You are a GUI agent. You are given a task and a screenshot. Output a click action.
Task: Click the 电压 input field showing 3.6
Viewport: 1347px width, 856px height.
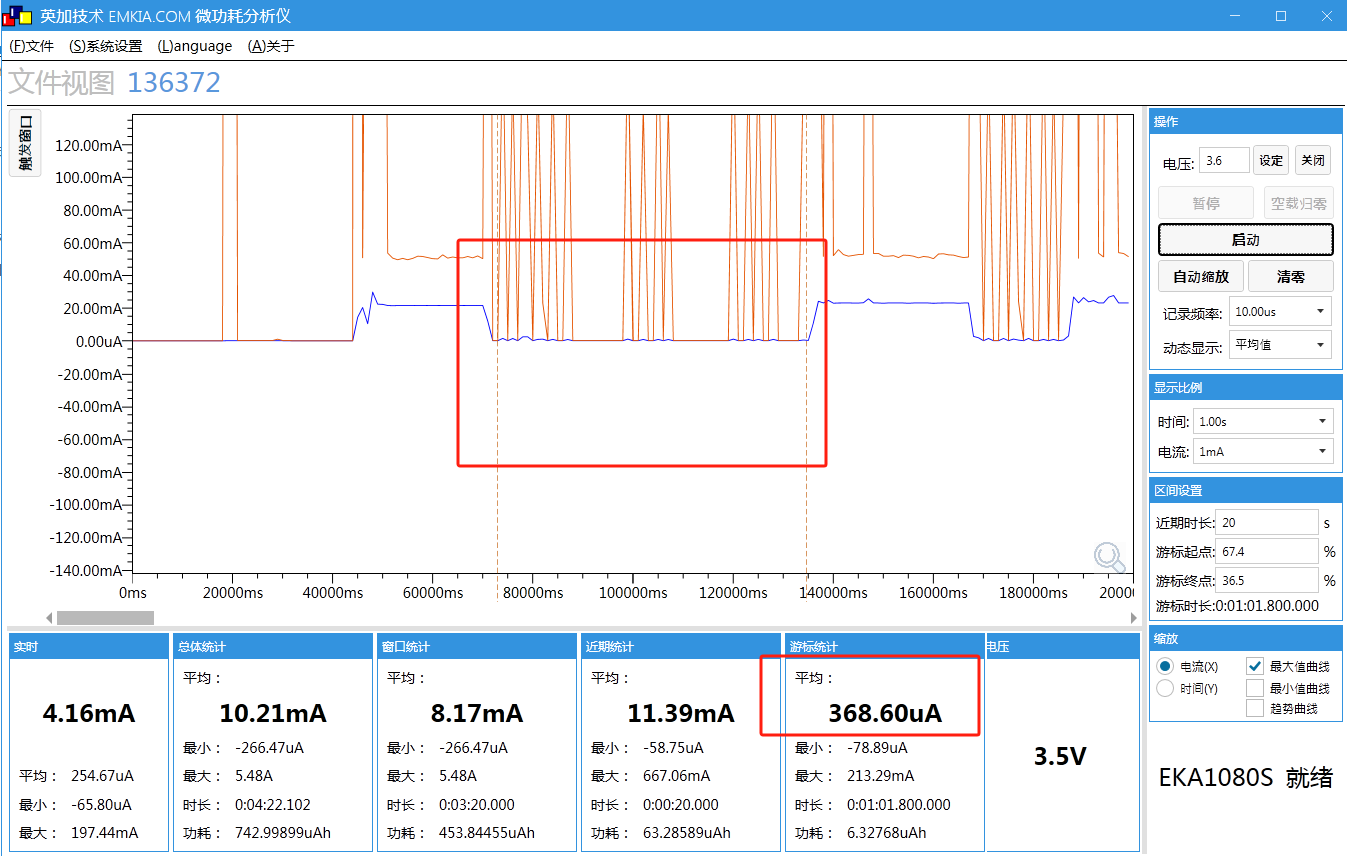1224,160
